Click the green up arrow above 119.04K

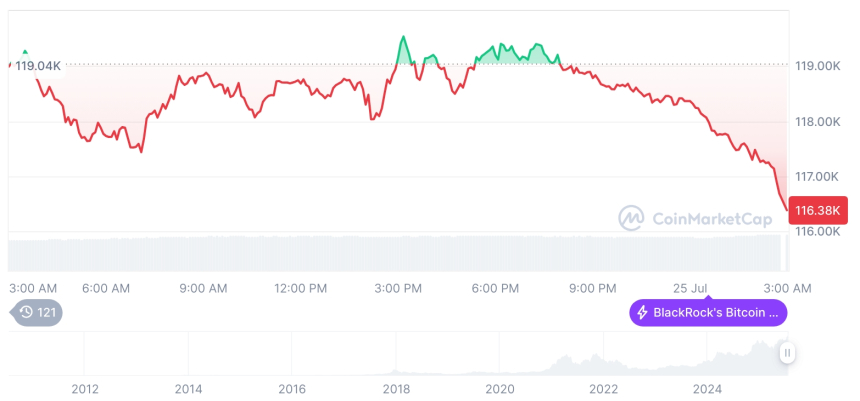coord(25,52)
